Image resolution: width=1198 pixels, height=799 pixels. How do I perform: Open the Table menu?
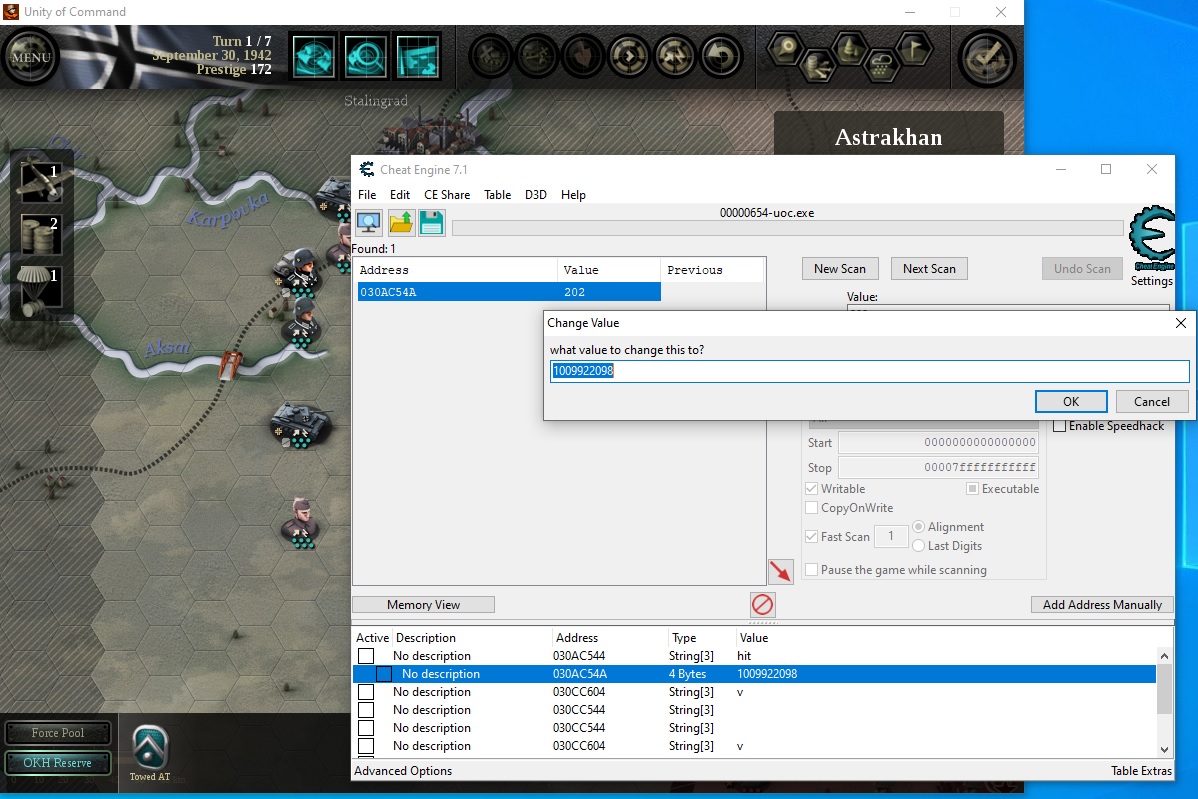click(497, 195)
